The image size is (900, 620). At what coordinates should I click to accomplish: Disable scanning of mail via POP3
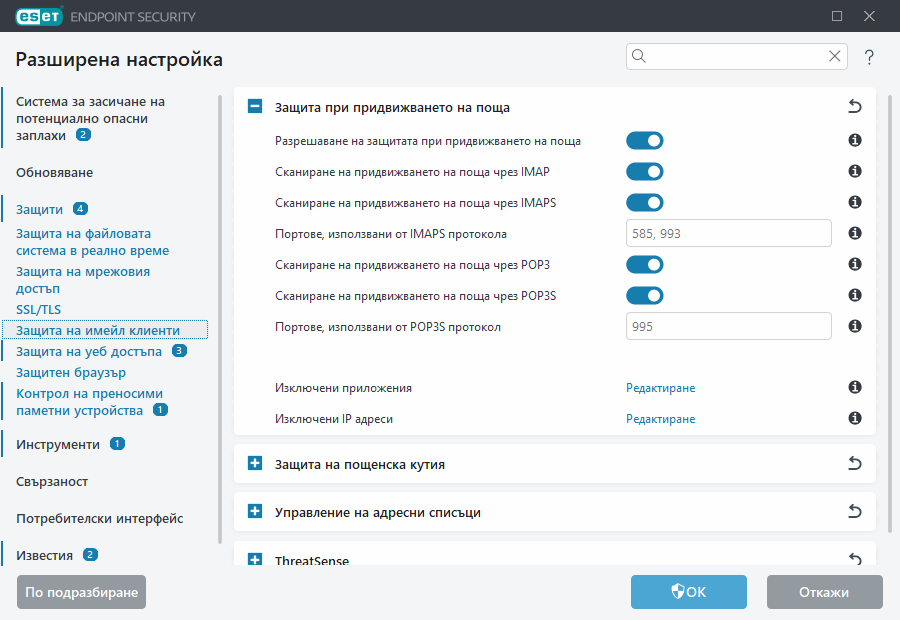pyautogui.click(x=645, y=265)
